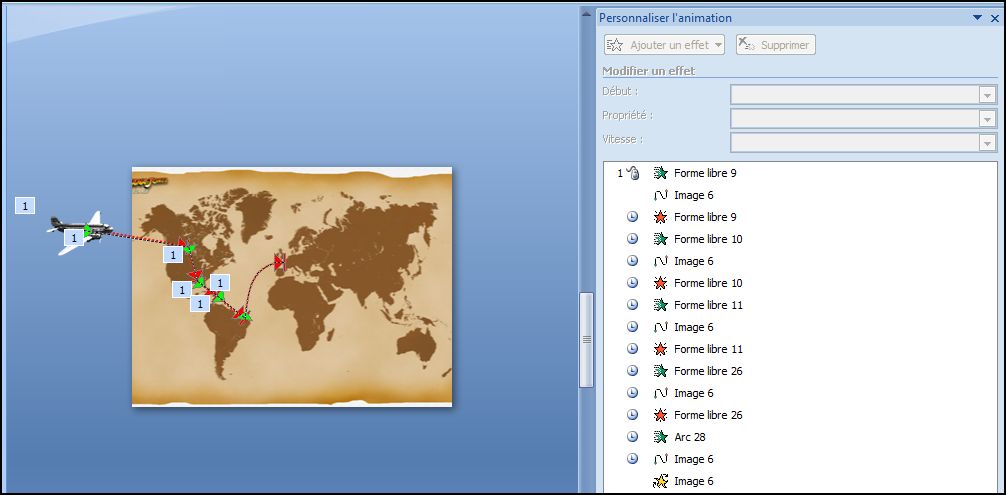Select green entrance star of Forme libre 10
This screenshot has width=1006, height=495.
coord(660,239)
